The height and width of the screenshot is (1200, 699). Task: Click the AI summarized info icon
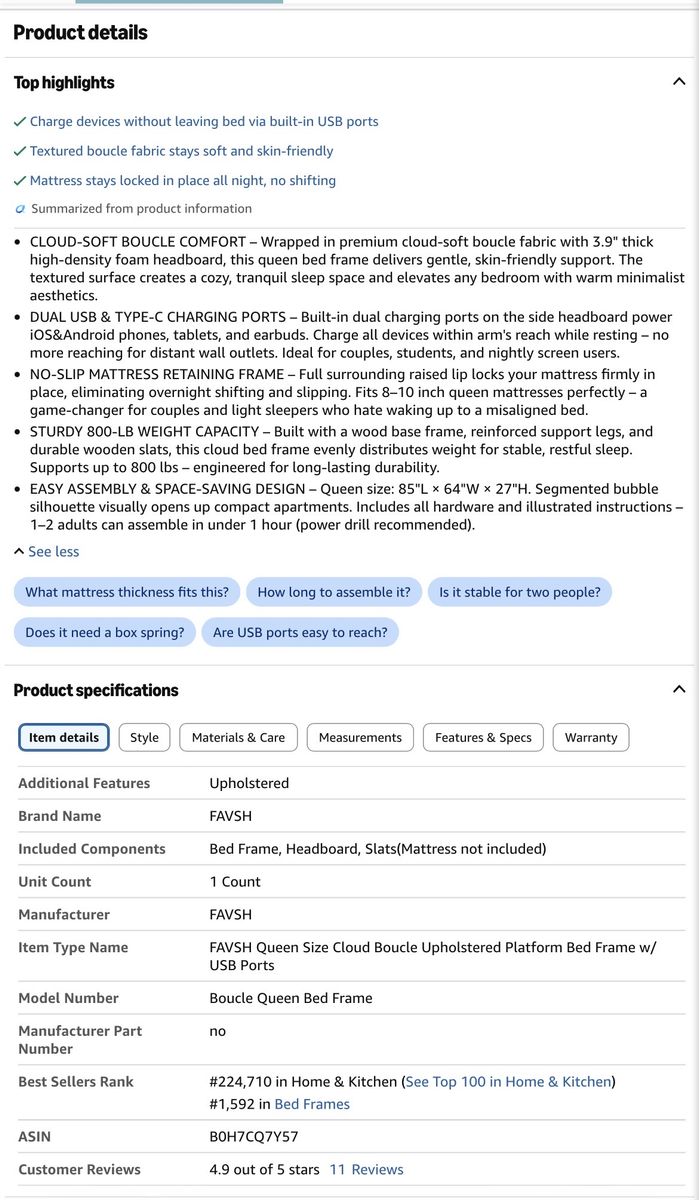click(20, 209)
